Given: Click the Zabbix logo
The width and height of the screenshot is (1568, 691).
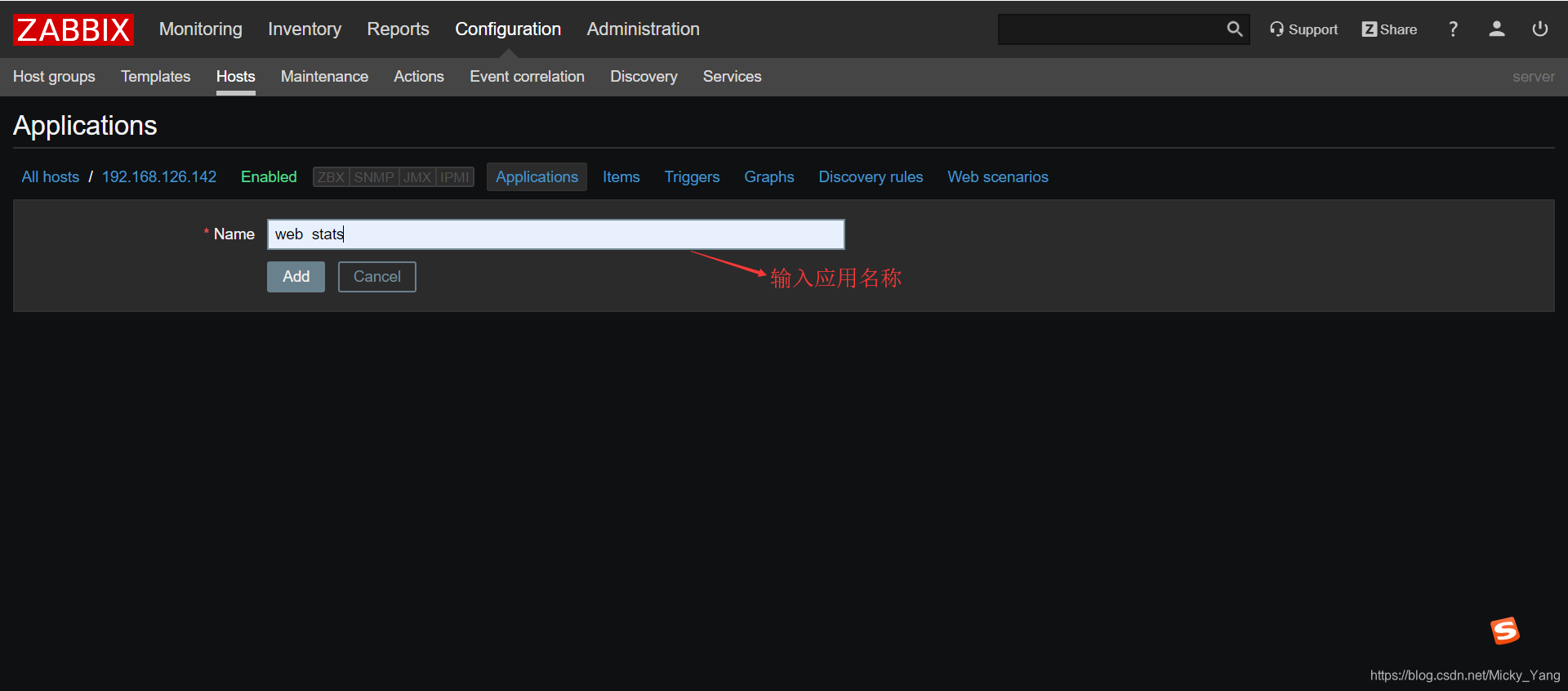Looking at the screenshot, I should [73, 29].
